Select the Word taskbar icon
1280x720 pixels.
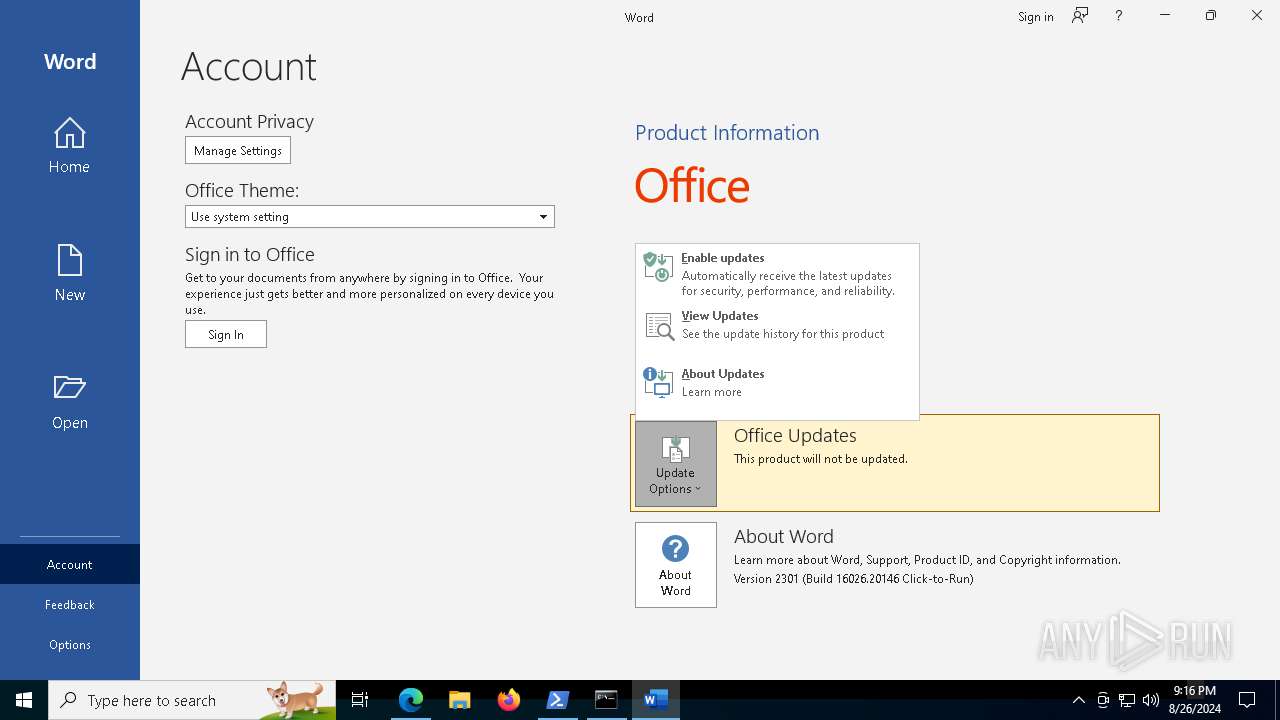[x=656, y=700]
